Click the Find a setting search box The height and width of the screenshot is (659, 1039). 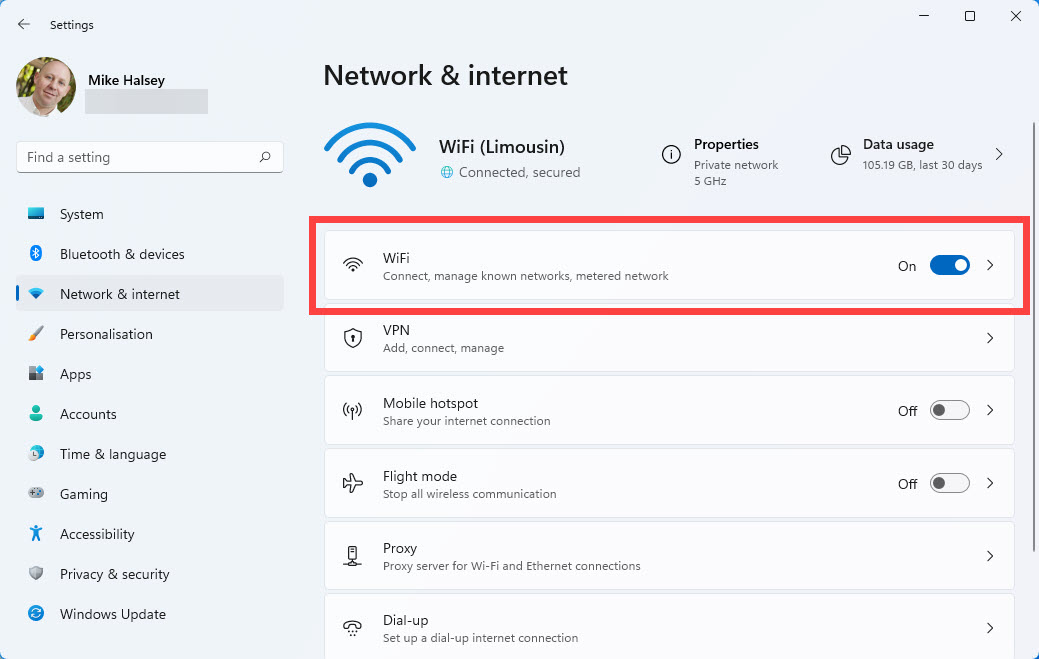(x=140, y=157)
